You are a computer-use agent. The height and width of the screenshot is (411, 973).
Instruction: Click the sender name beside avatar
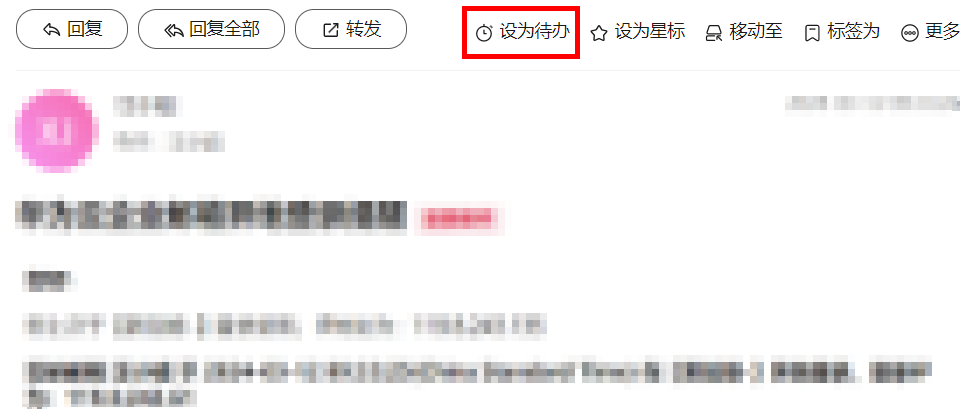pos(145,107)
